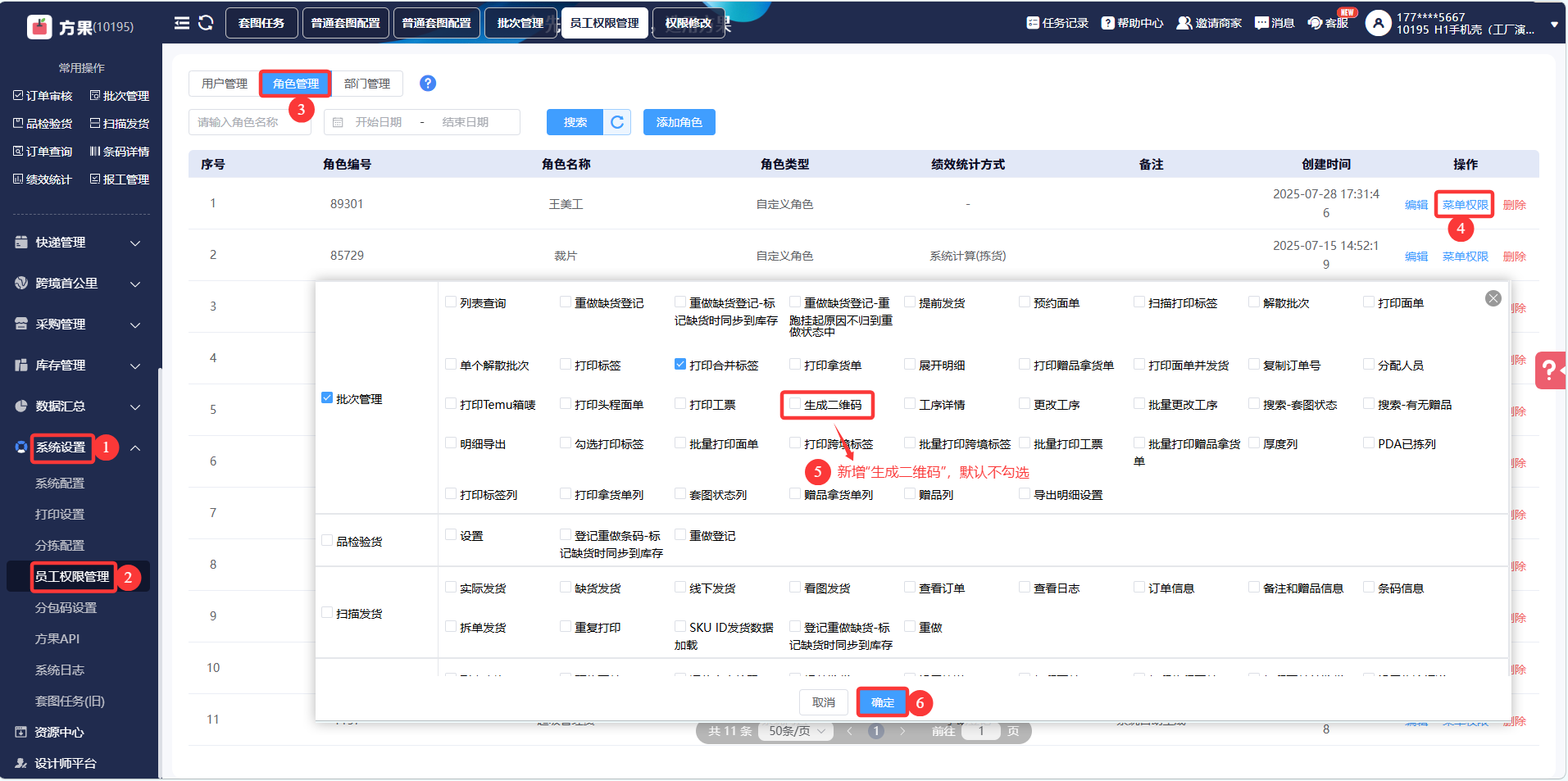Click the 添加角色 button
This screenshot has height=781, width=1568.
tap(679, 122)
